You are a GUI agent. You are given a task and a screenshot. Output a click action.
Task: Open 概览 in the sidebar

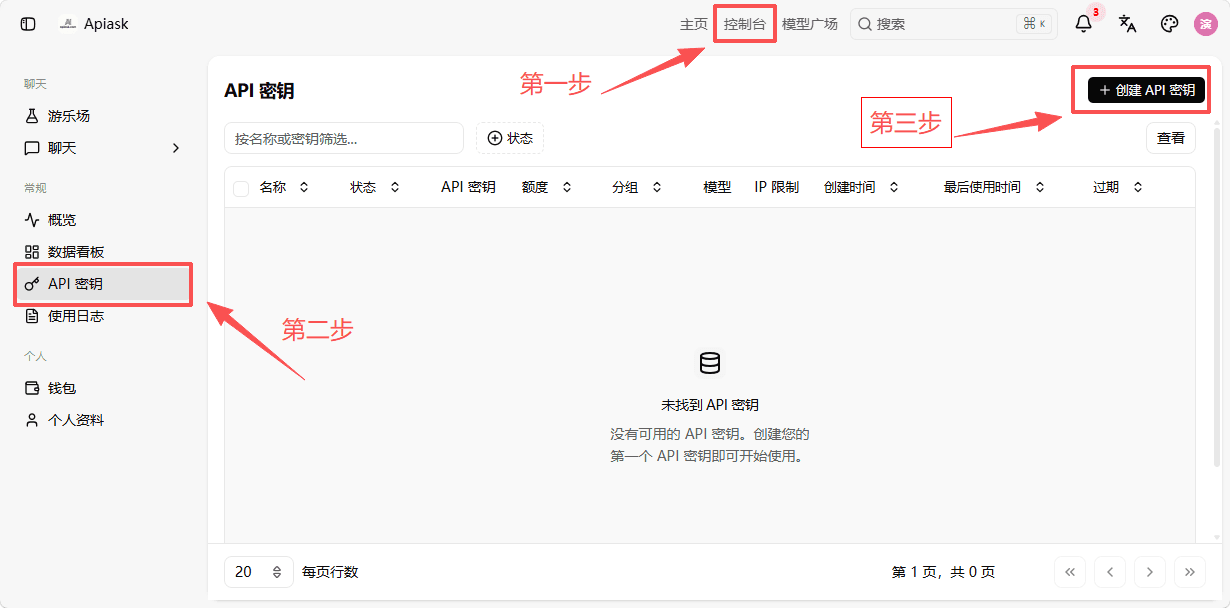click(104, 220)
